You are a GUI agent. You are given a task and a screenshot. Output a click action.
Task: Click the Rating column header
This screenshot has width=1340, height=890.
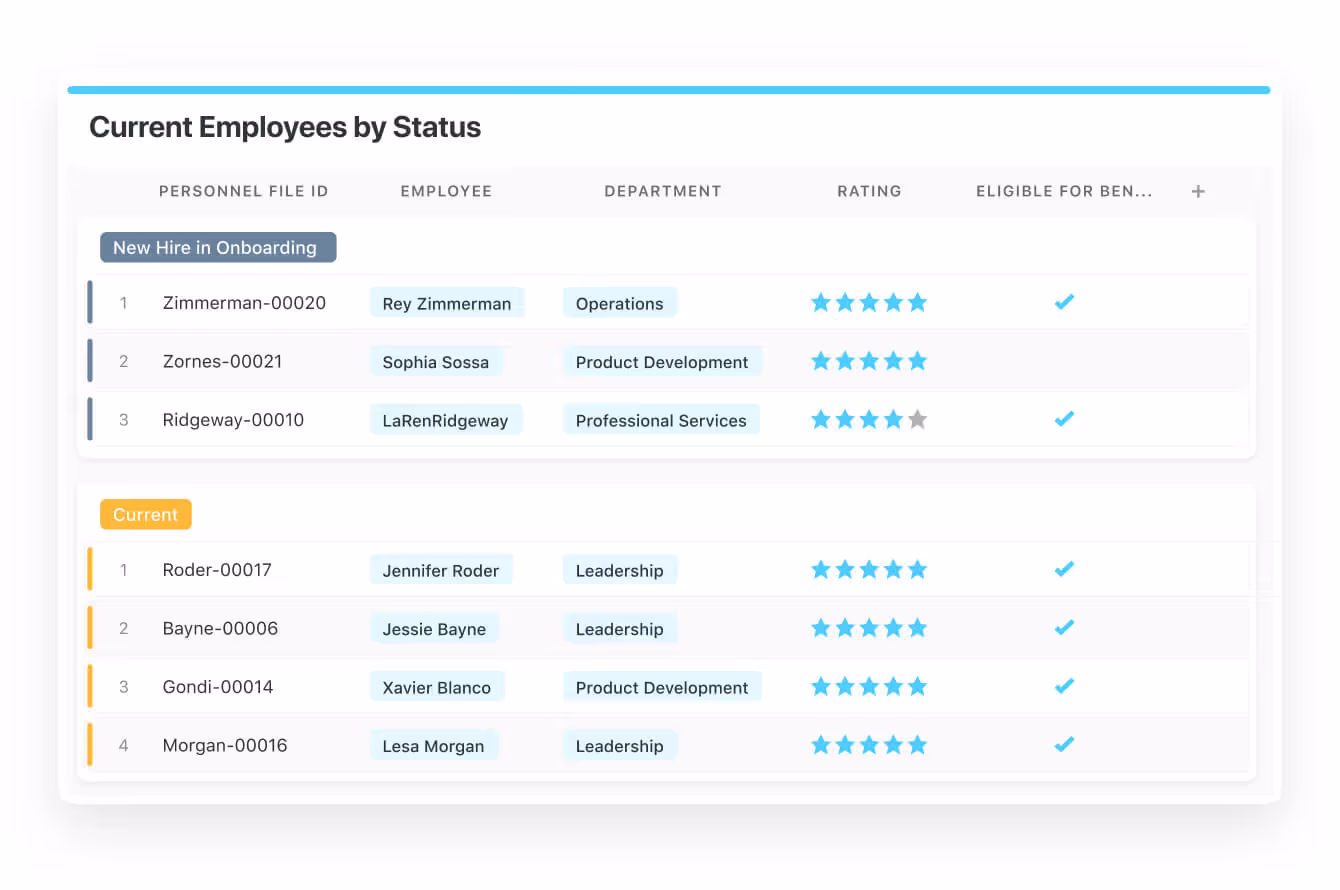pos(869,191)
